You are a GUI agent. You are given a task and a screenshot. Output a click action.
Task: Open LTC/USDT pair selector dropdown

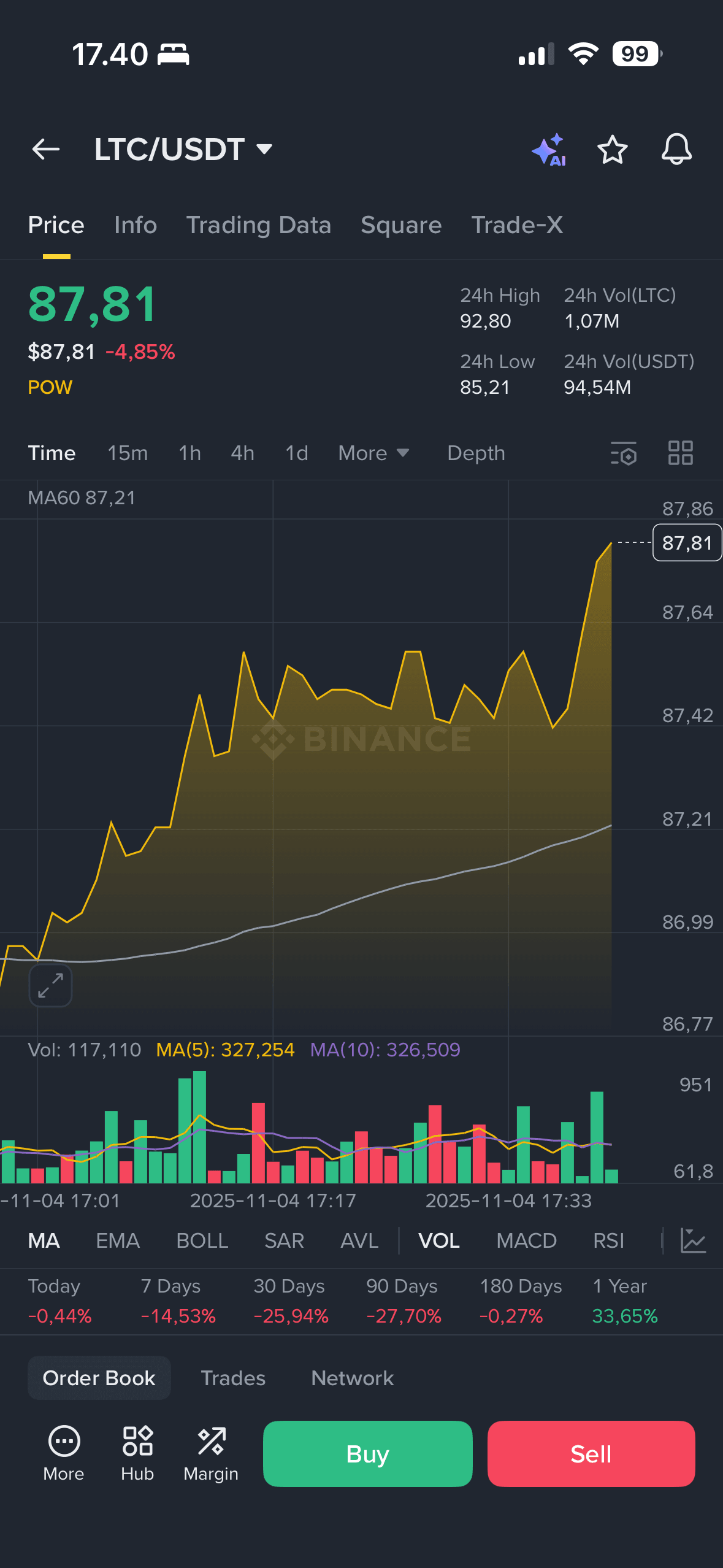click(183, 150)
